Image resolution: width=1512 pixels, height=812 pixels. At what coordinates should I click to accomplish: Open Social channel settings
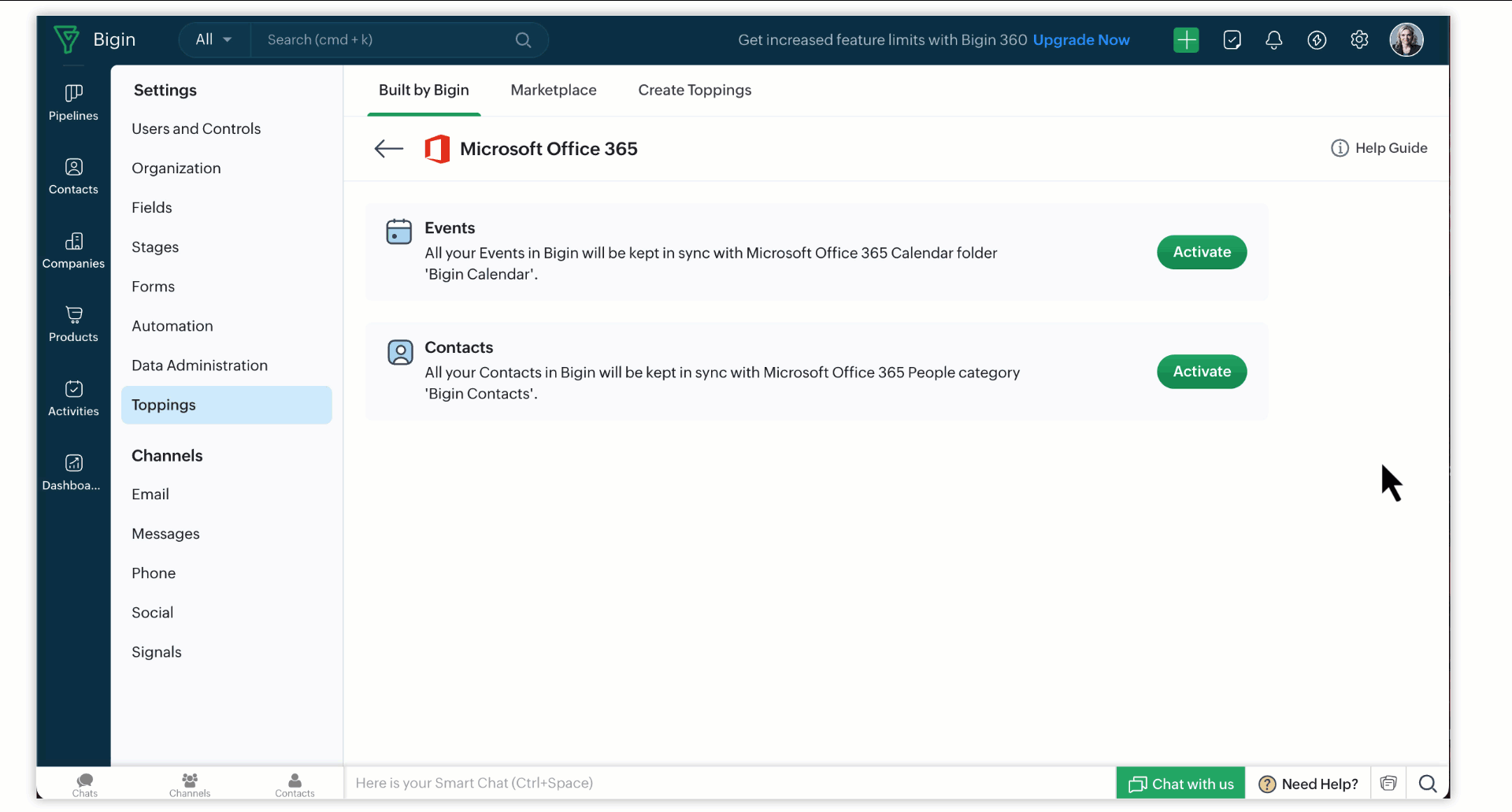click(x=153, y=612)
